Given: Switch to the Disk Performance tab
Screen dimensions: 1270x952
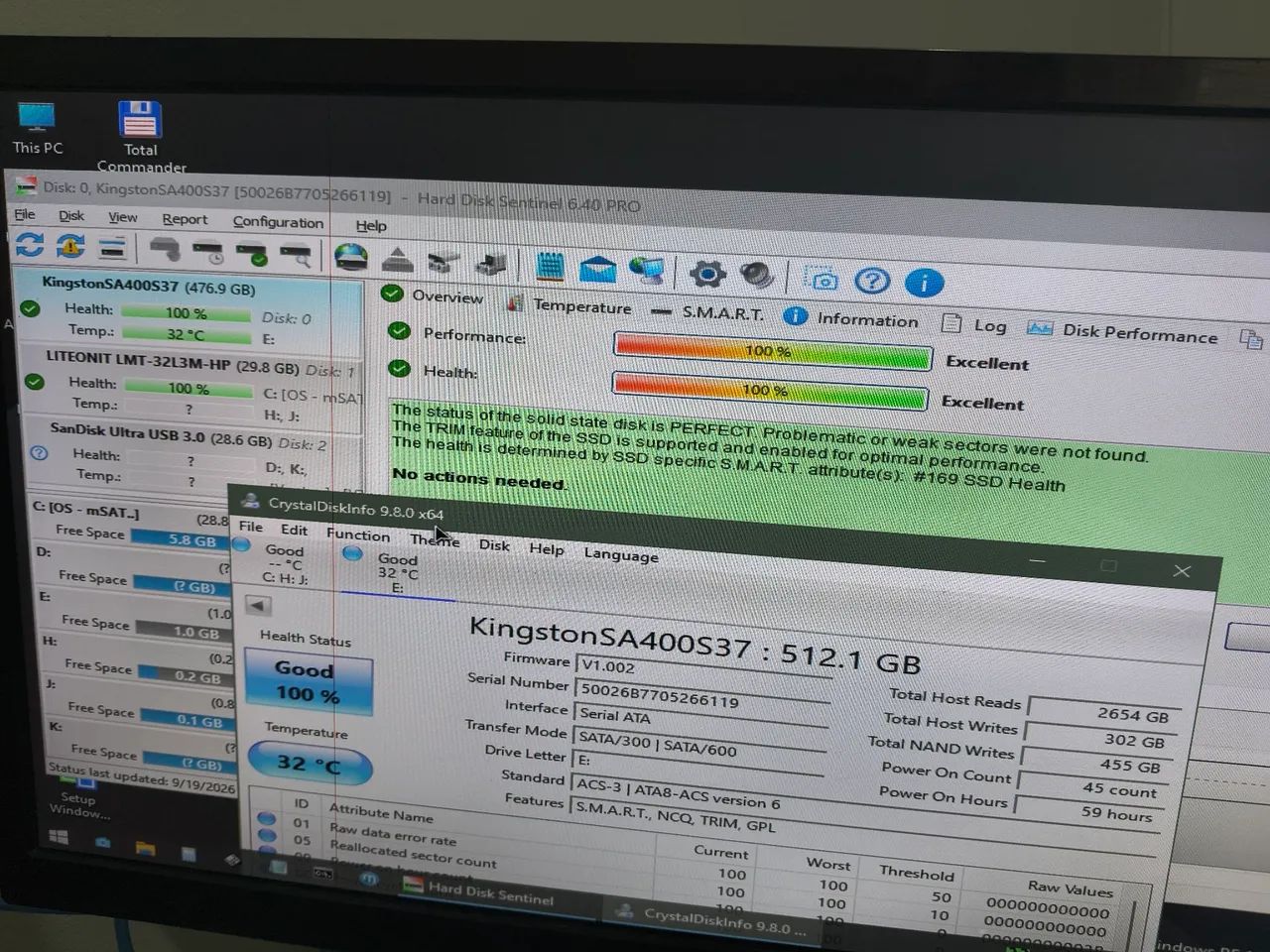Looking at the screenshot, I should point(1122,332).
